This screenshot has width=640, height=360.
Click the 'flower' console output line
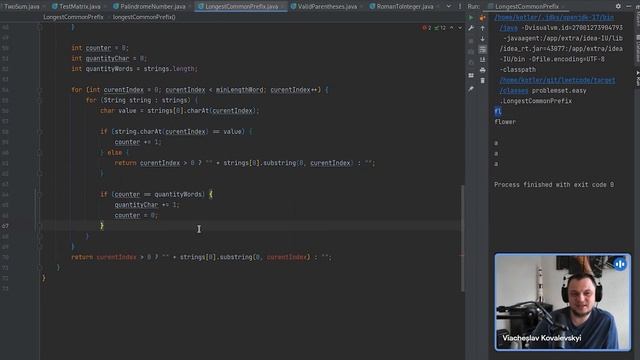tap(505, 122)
